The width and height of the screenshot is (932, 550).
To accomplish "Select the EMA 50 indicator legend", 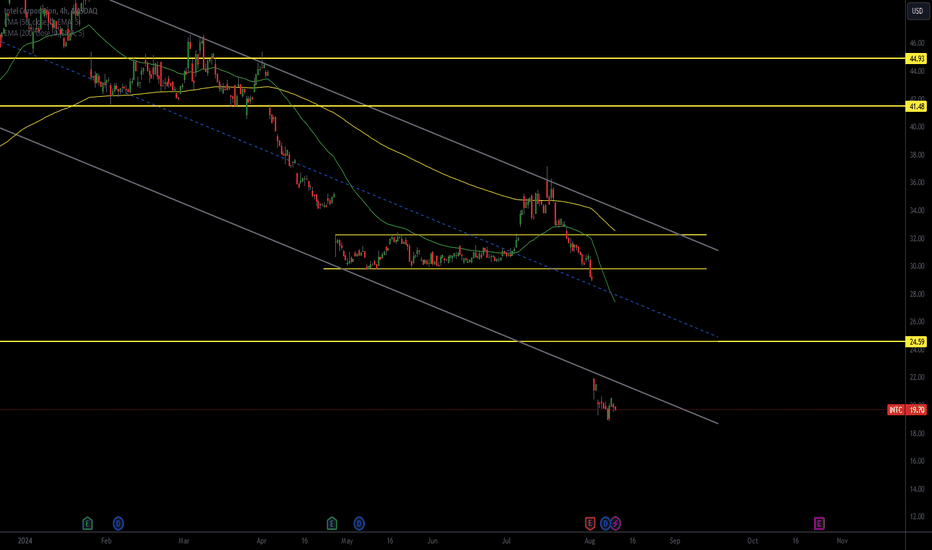I will point(42,22).
